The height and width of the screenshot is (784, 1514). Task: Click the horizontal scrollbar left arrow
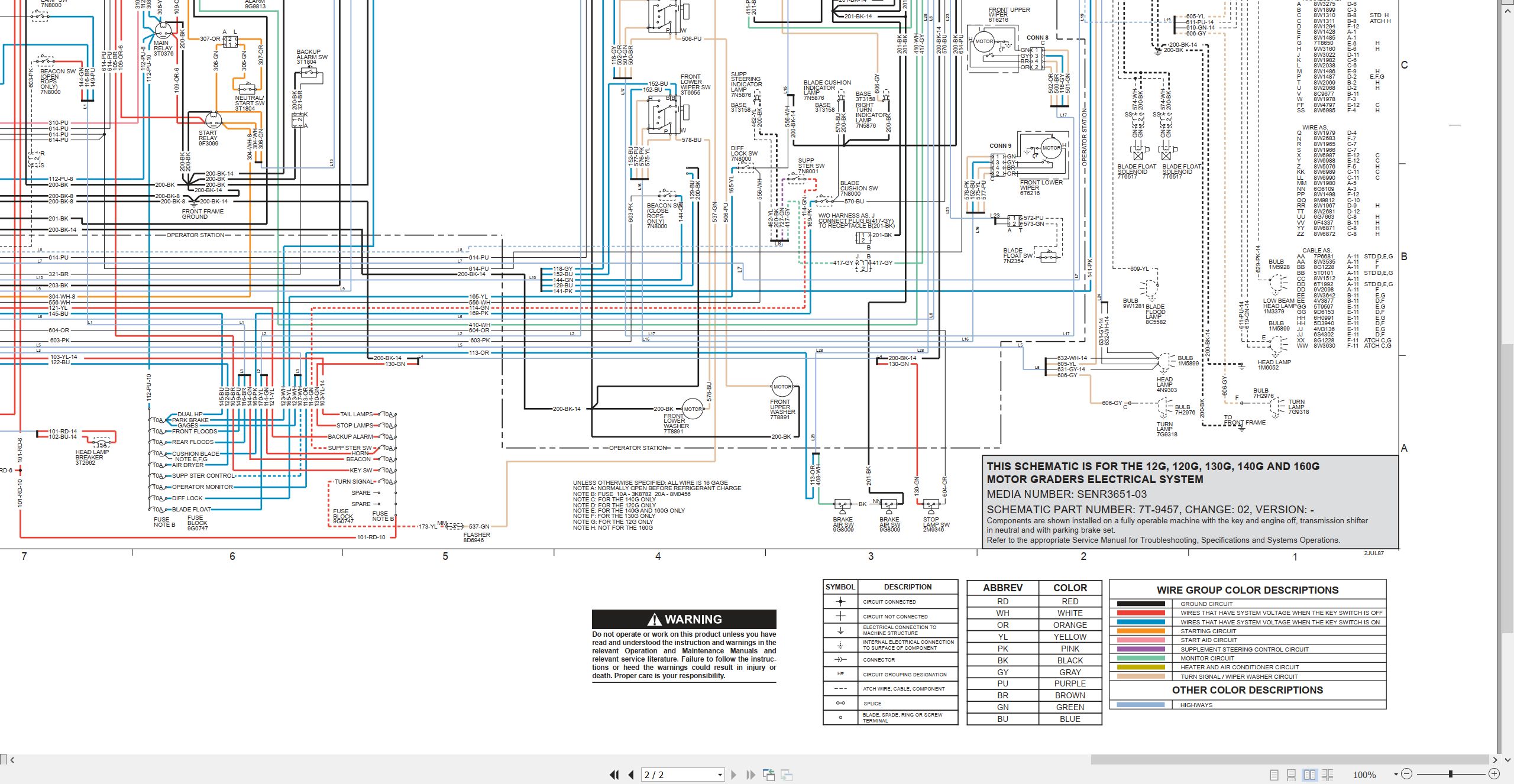coord(12,760)
